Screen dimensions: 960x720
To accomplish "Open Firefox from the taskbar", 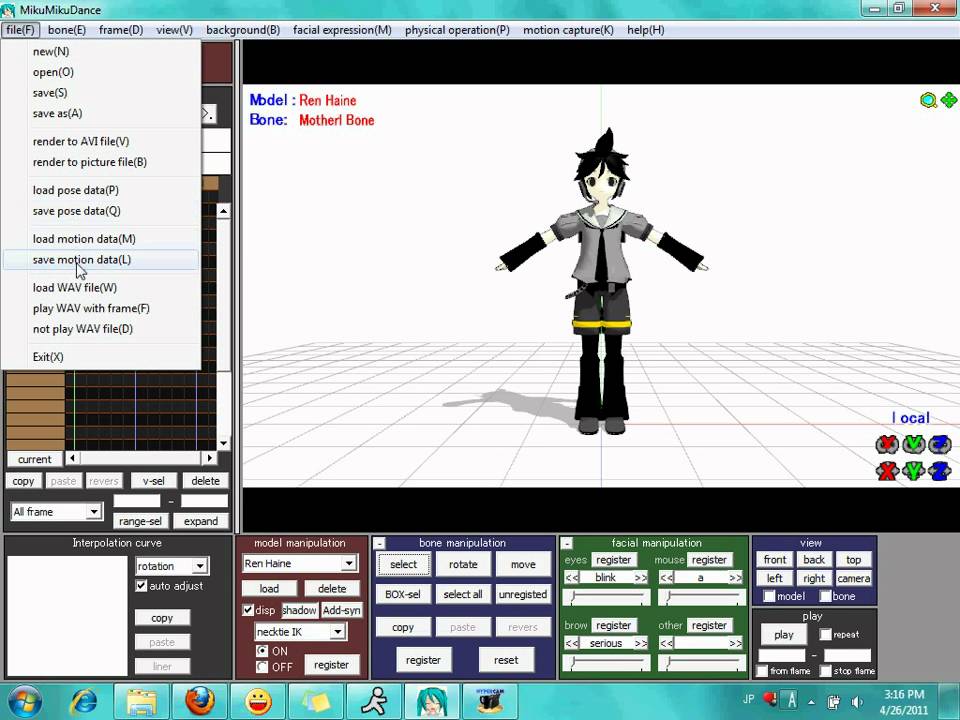I will coord(200,702).
